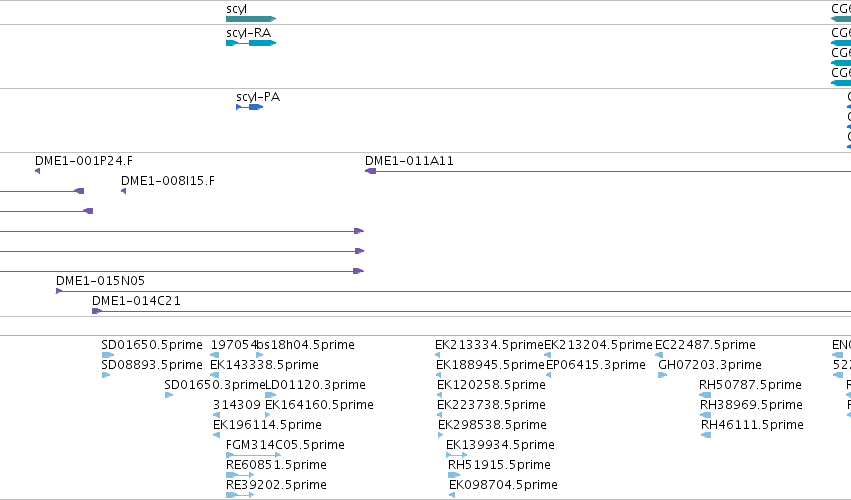
Task: Click the GH07203.3prime label
Action: tap(710, 365)
